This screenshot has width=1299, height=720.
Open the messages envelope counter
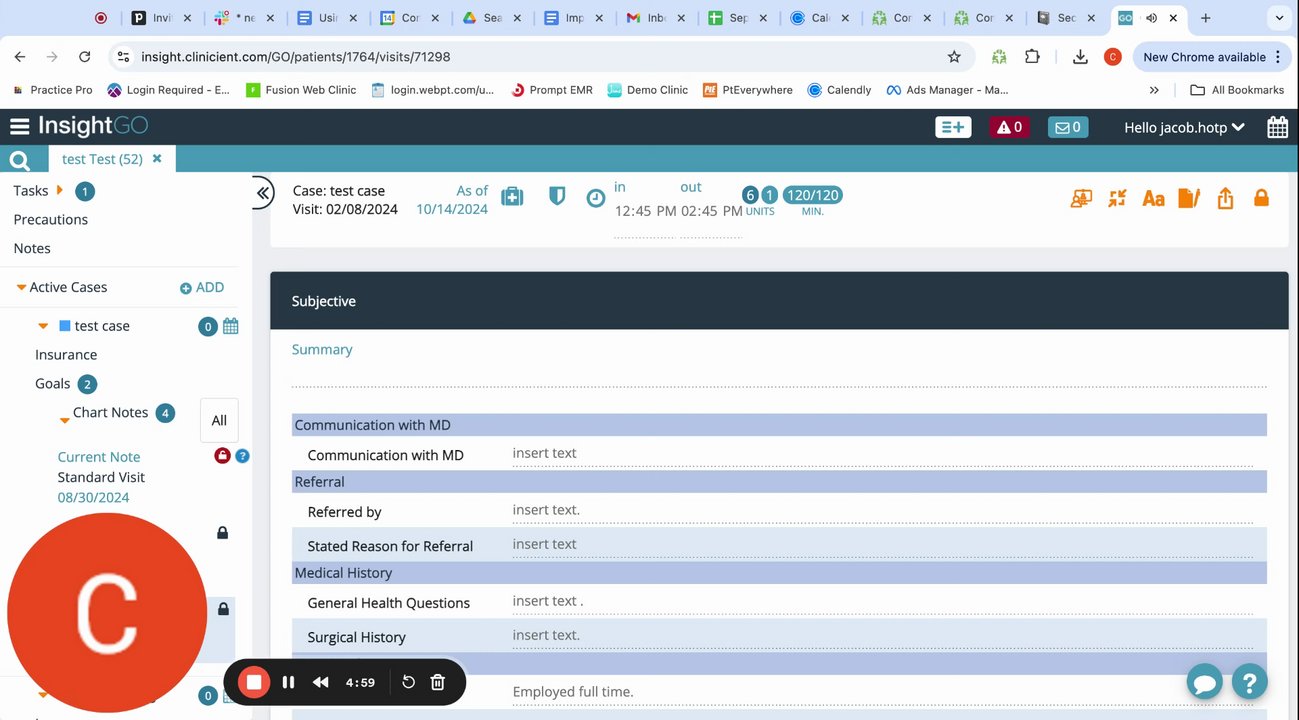(1067, 127)
